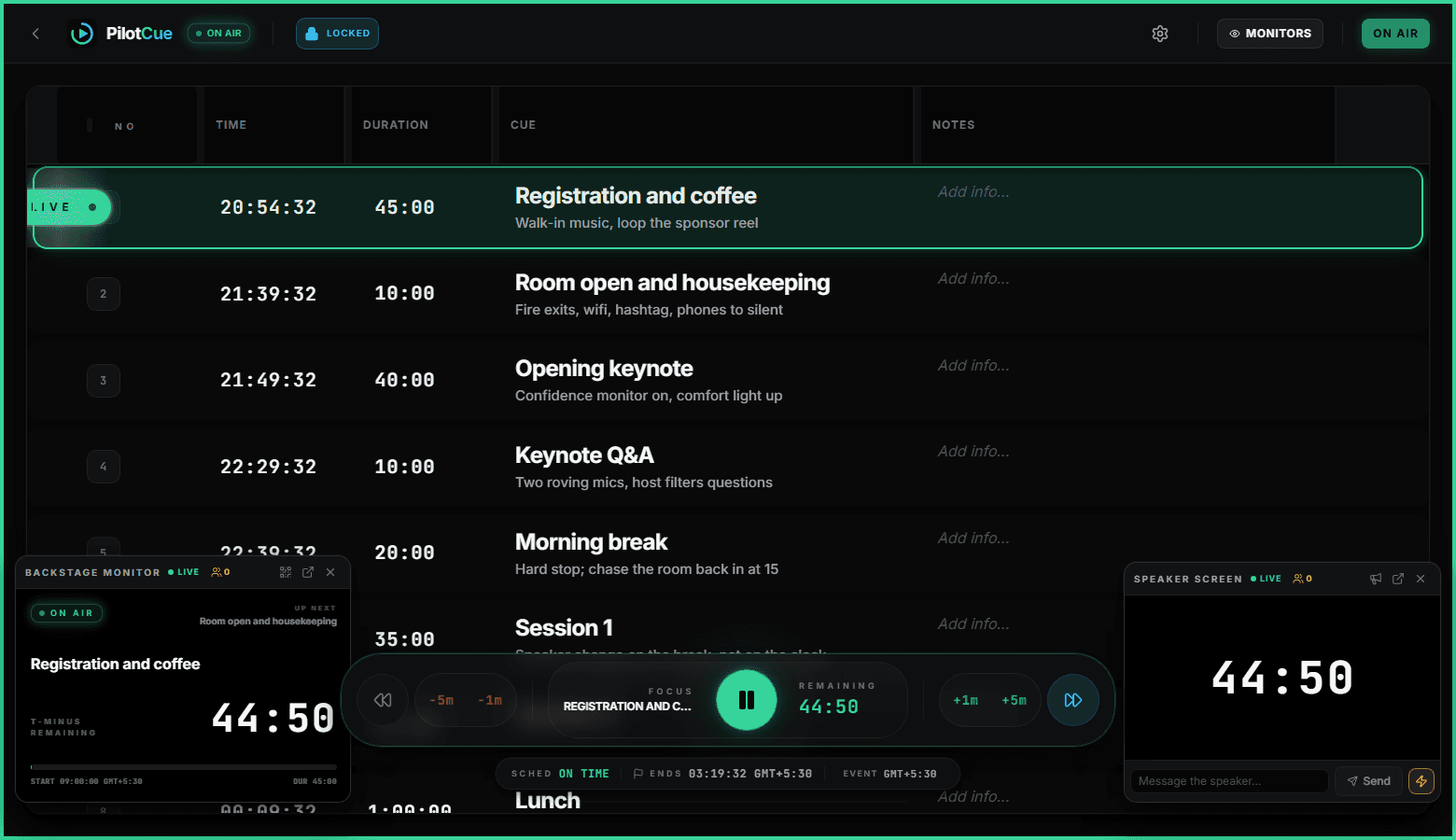Image resolution: width=1456 pixels, height=840 pixels.
Task: Click the ENDS flag icon in status bar
Action: (x=638, y=774)
